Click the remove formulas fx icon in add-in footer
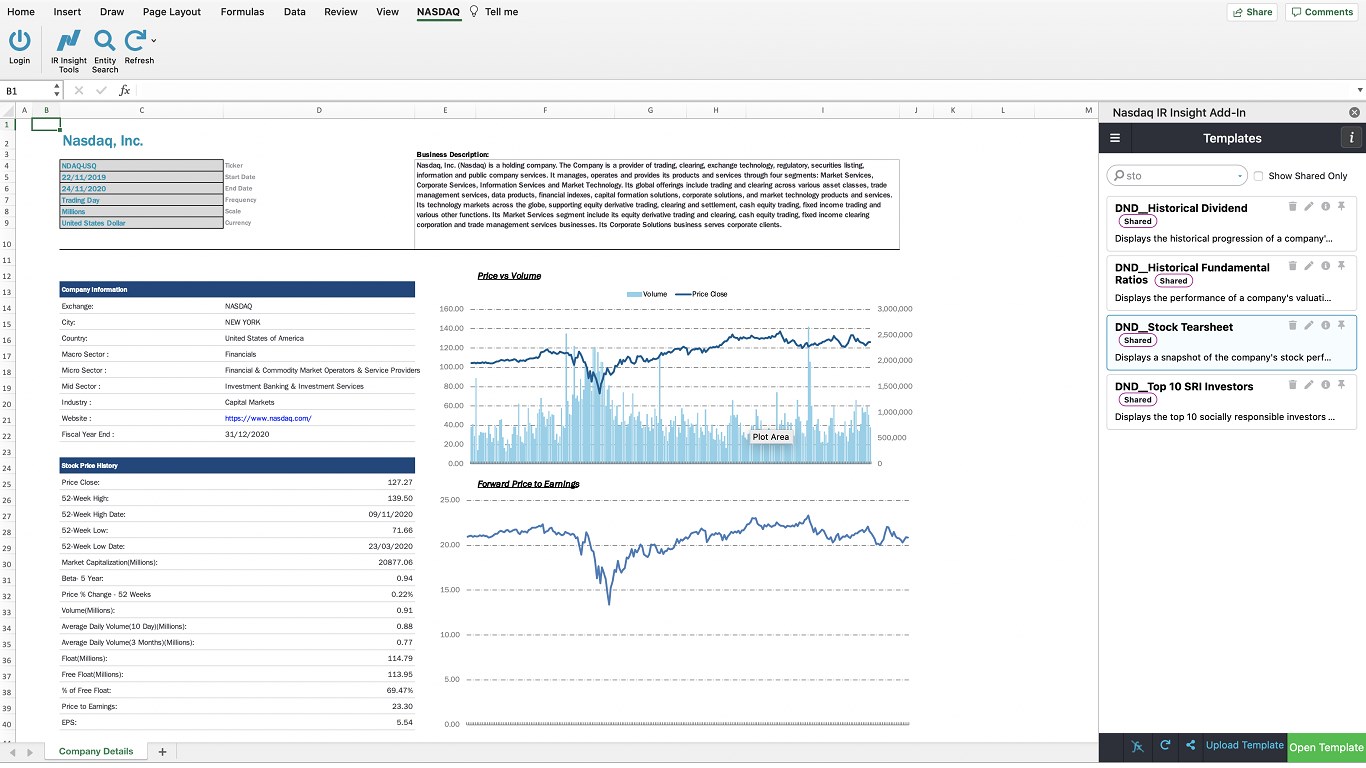Image resolution: width=1366 pixels, height=768 pixels. (x=1138, y=746)
